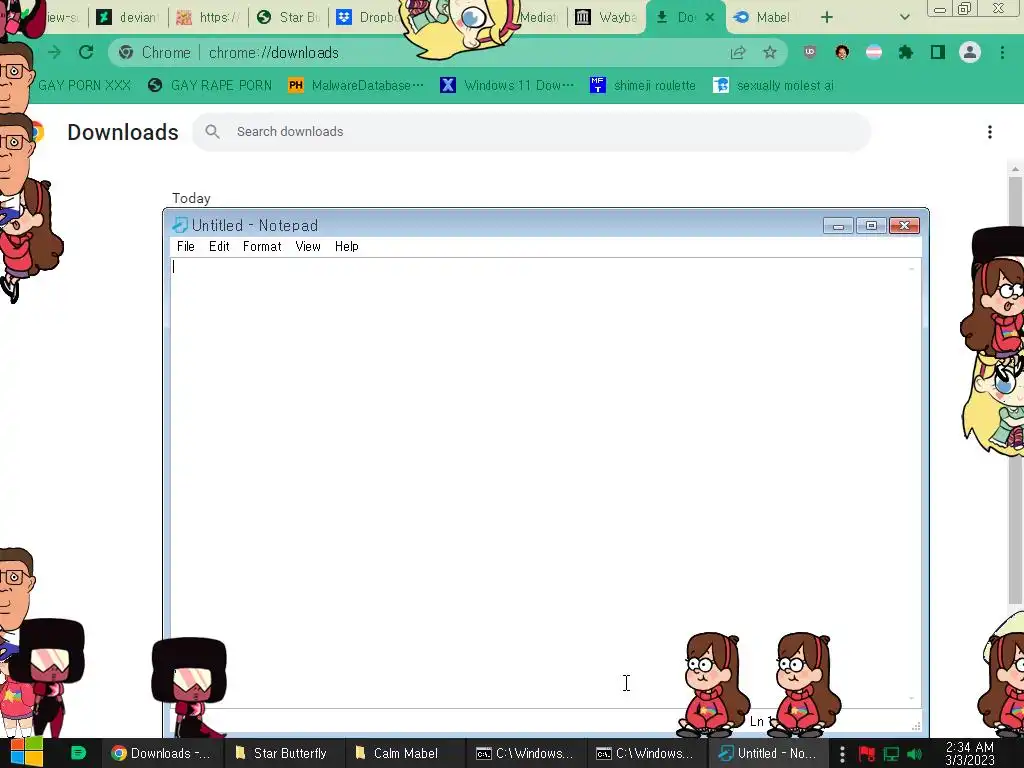Click the "Today" section heading
Image resolution: width=1024 pixels, height=768 pixels.
tap(191, 198)
